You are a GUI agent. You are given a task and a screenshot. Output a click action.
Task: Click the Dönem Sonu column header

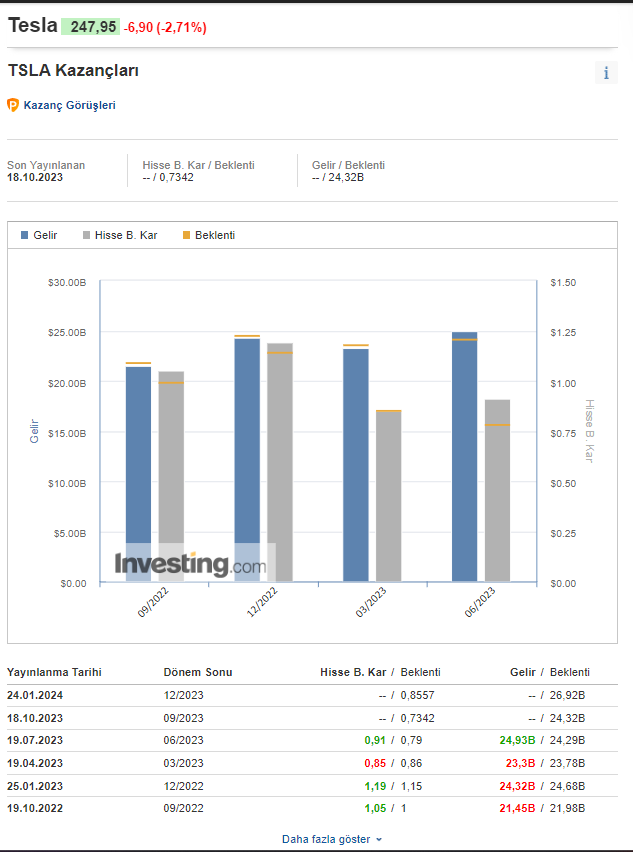198,672
